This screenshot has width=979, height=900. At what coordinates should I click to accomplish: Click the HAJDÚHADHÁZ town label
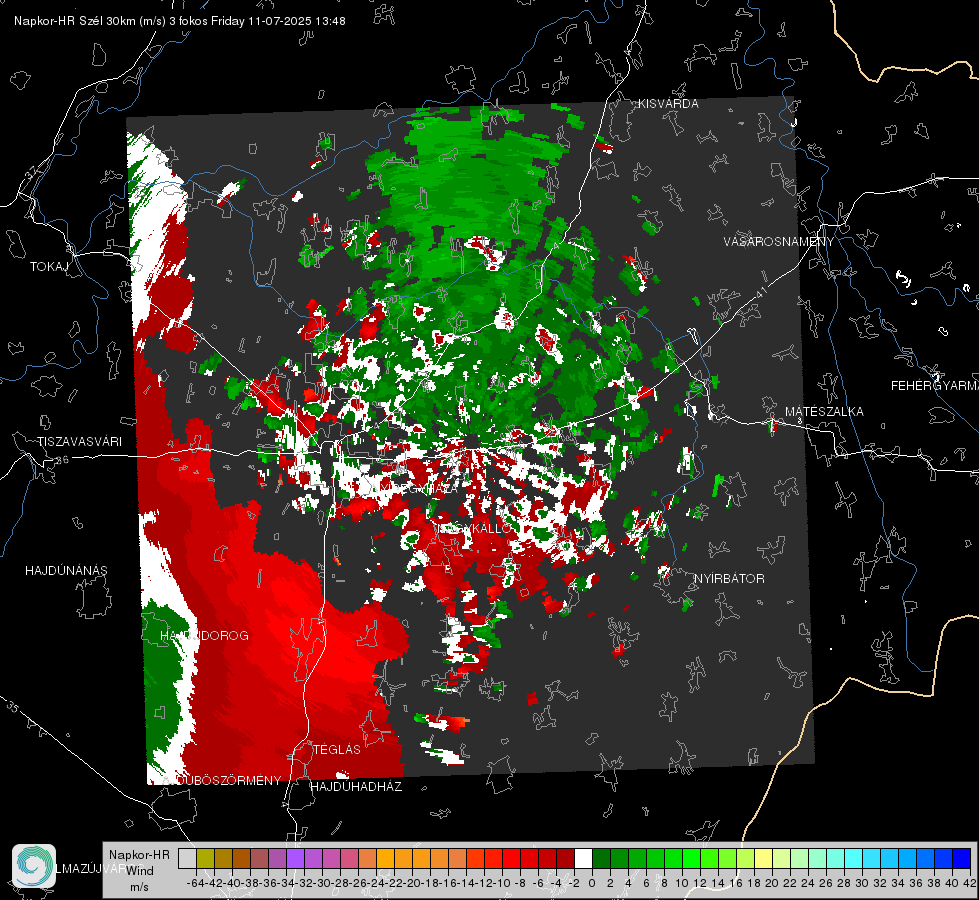click(356, 787)
